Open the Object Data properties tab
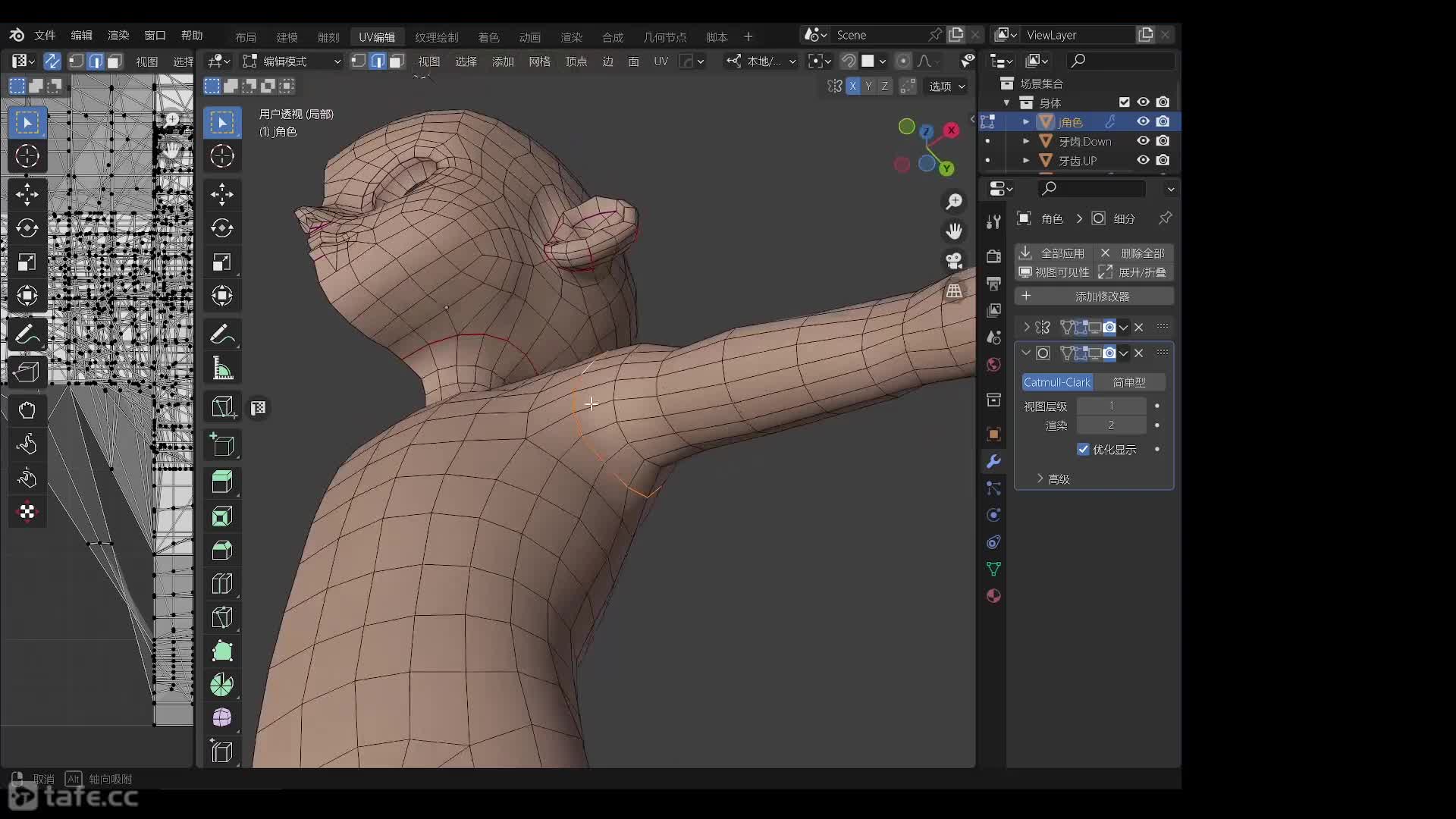Screen dimensions: 1456x819 (x=993, y=569)
